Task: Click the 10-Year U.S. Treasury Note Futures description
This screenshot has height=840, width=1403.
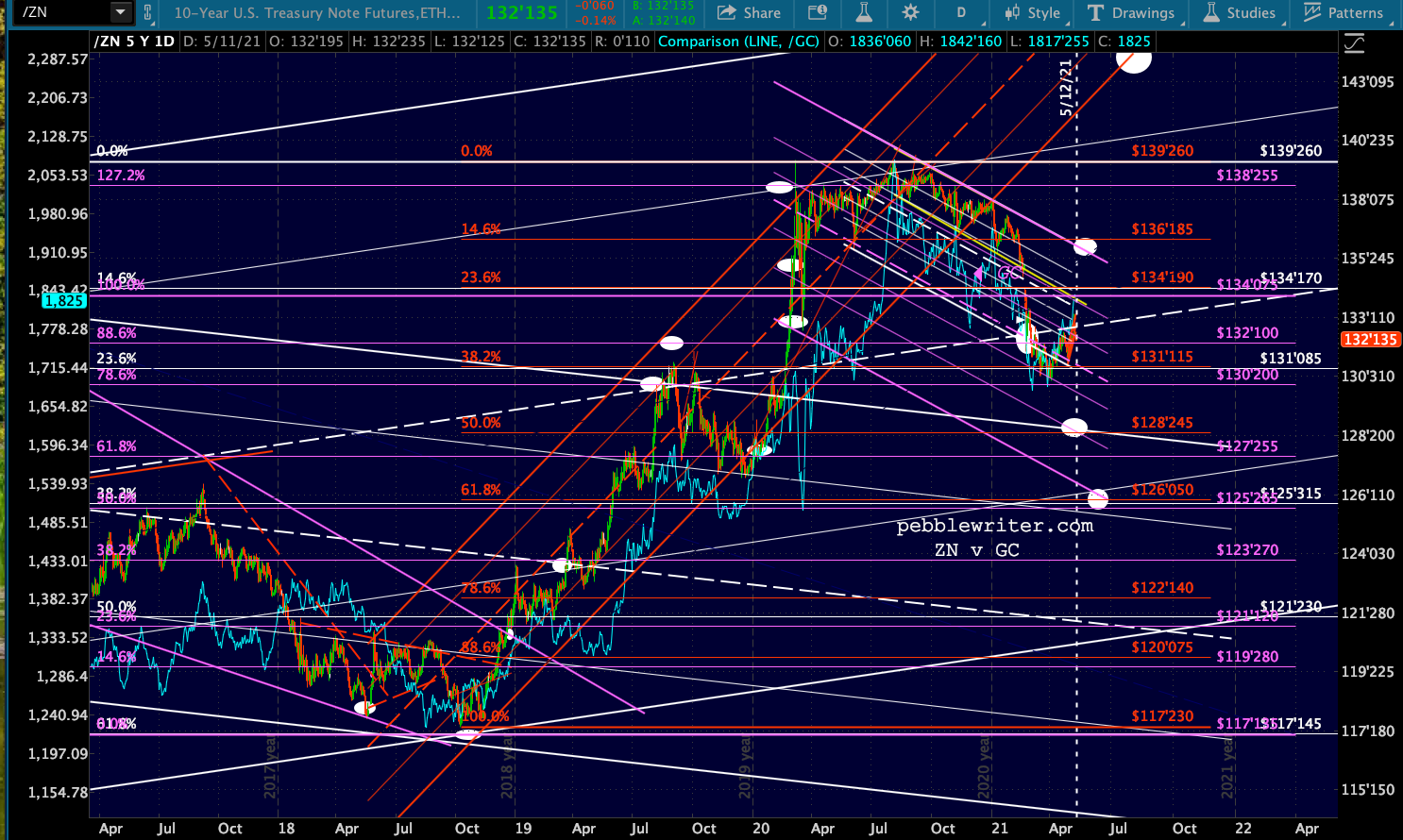Action: pos(317,12)
